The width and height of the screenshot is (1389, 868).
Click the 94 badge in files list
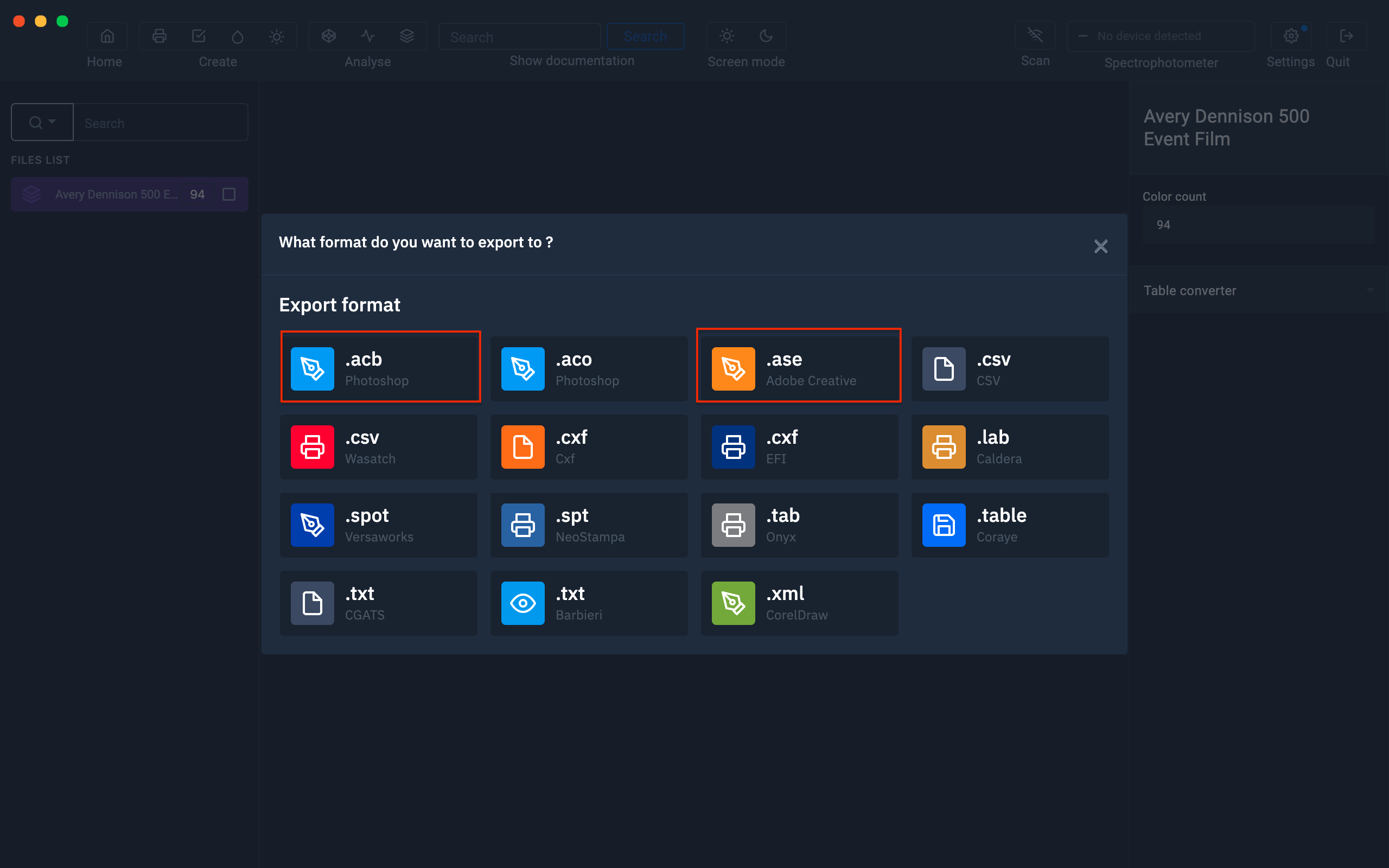197,195
